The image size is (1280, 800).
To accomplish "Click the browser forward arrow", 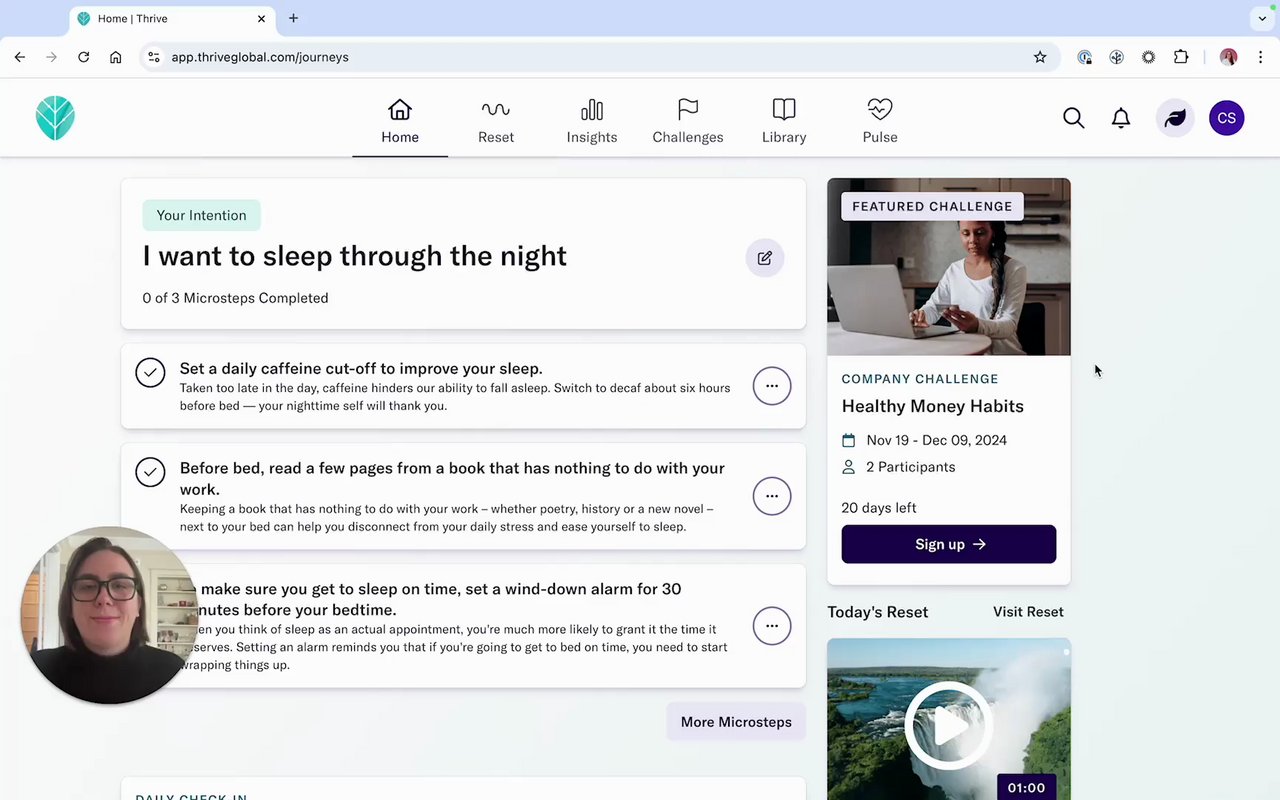I will pyautogui.click(x=52, y=57).
